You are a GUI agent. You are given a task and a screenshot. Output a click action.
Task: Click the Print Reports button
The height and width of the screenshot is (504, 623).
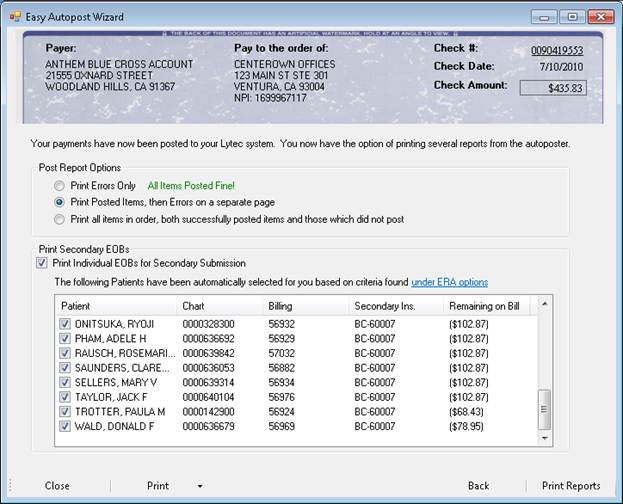(570, 486)
